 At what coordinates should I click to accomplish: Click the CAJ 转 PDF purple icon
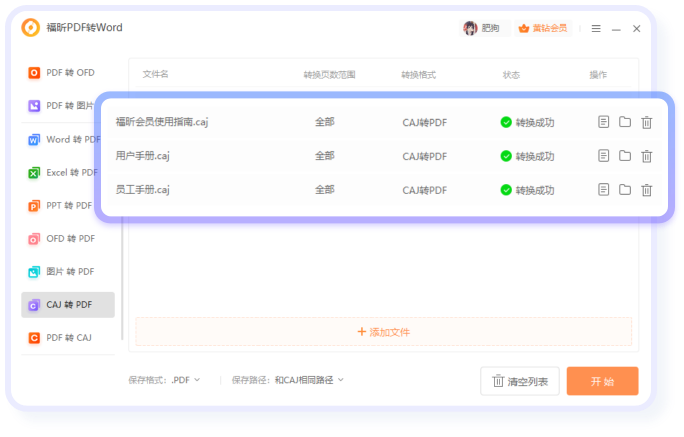click(x=33, y=305)
